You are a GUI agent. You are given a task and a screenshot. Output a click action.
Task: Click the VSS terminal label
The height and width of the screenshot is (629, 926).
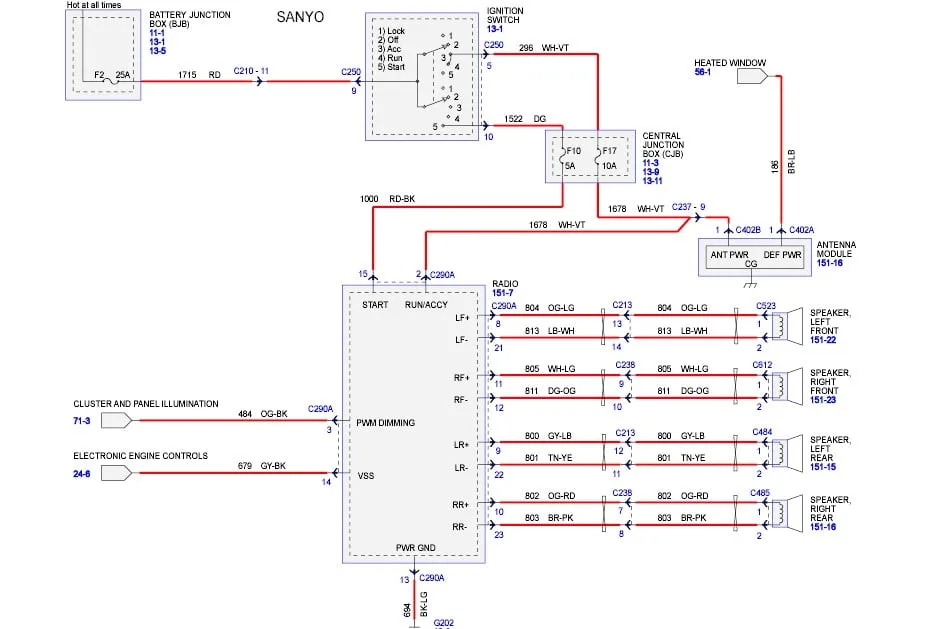366,475
